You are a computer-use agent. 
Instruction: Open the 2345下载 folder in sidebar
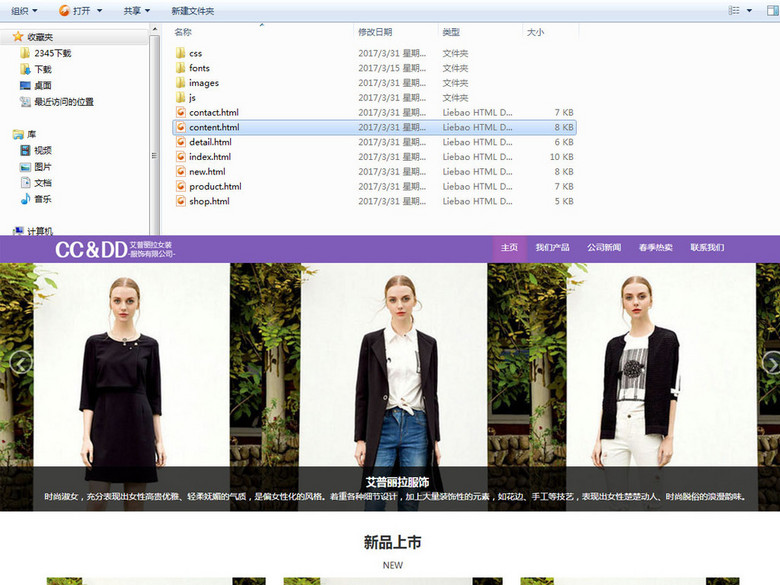pyautogui.click(x=45, y=53)
